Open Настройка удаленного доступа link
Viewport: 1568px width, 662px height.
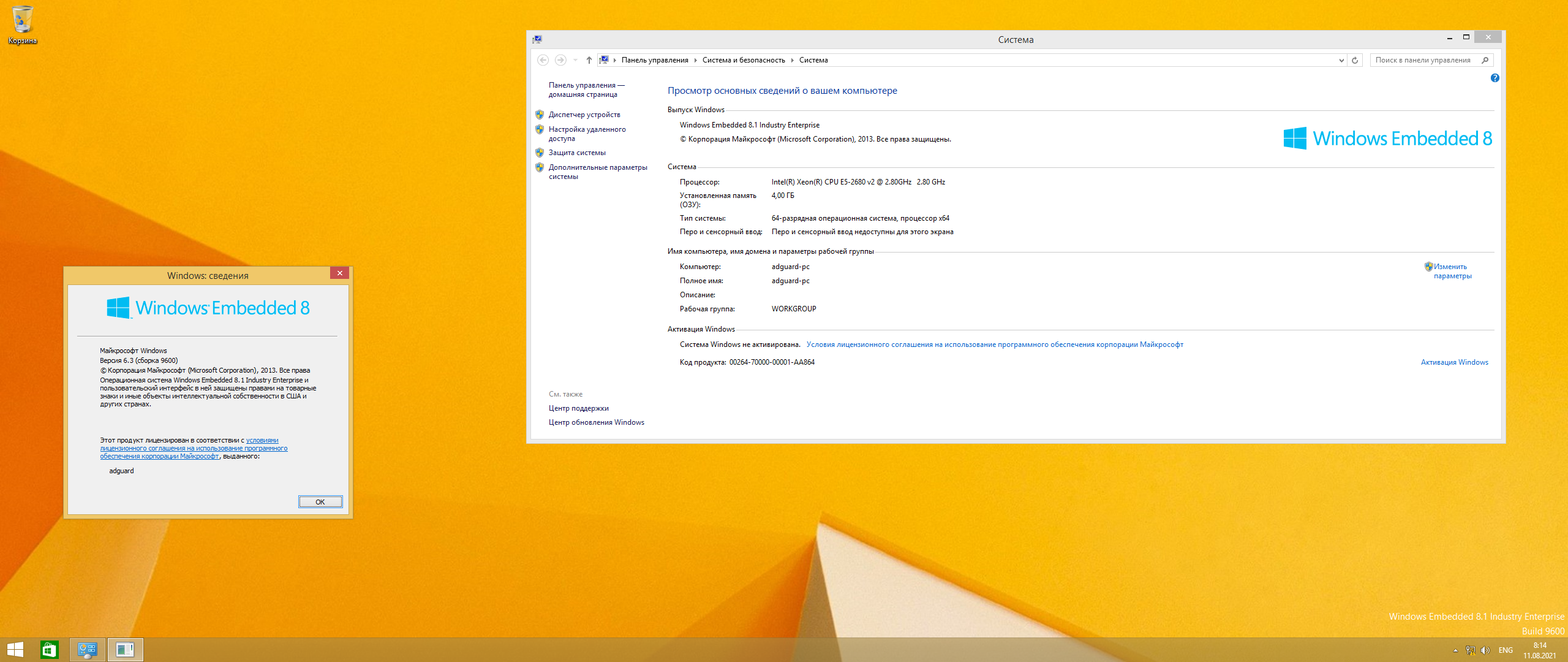coord(587,134)
